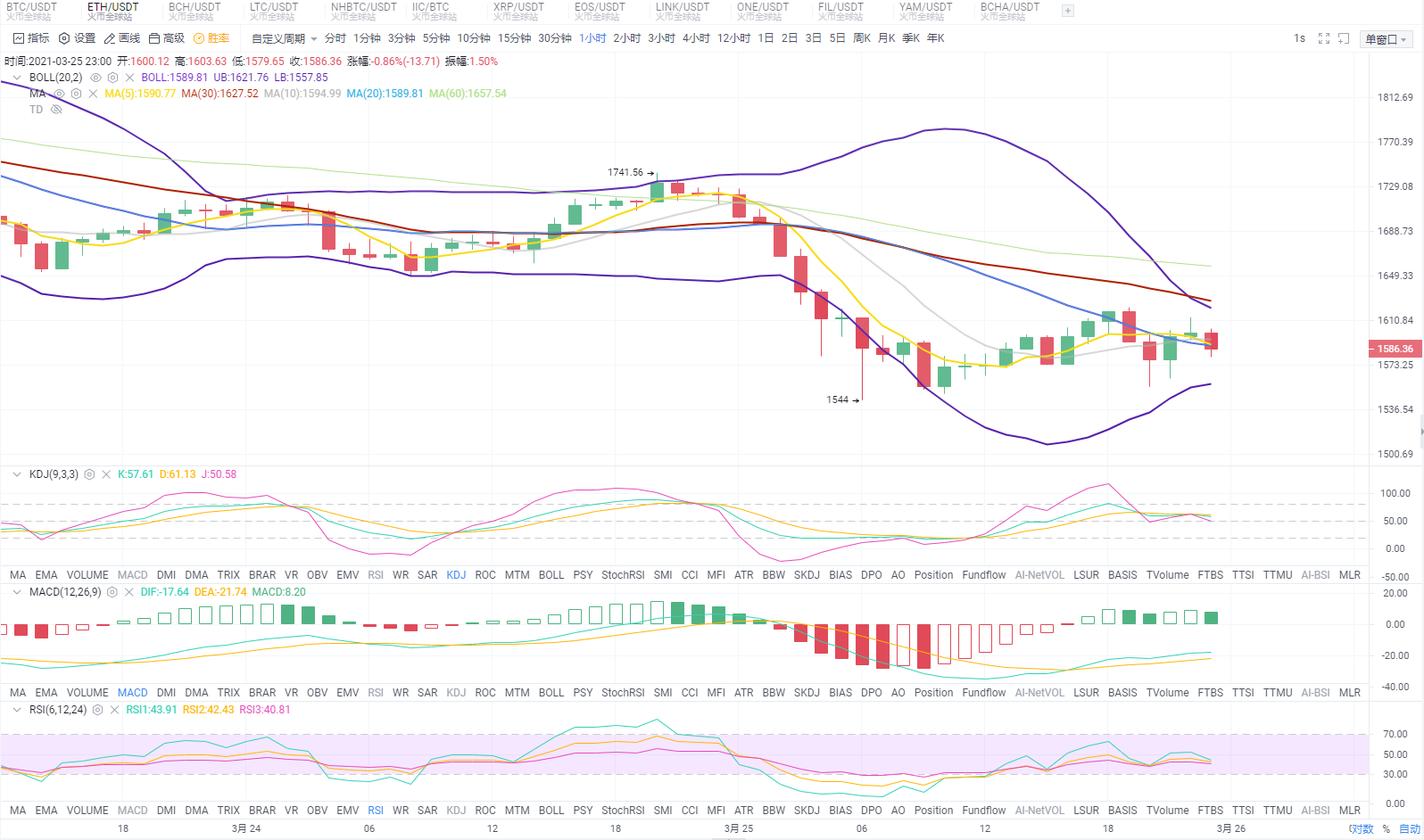The height and width of the screenshot is (840, 1424).
Task: Open MACD(12,26,9) settings
Action: pyautogui.click(x=112, y=592)
